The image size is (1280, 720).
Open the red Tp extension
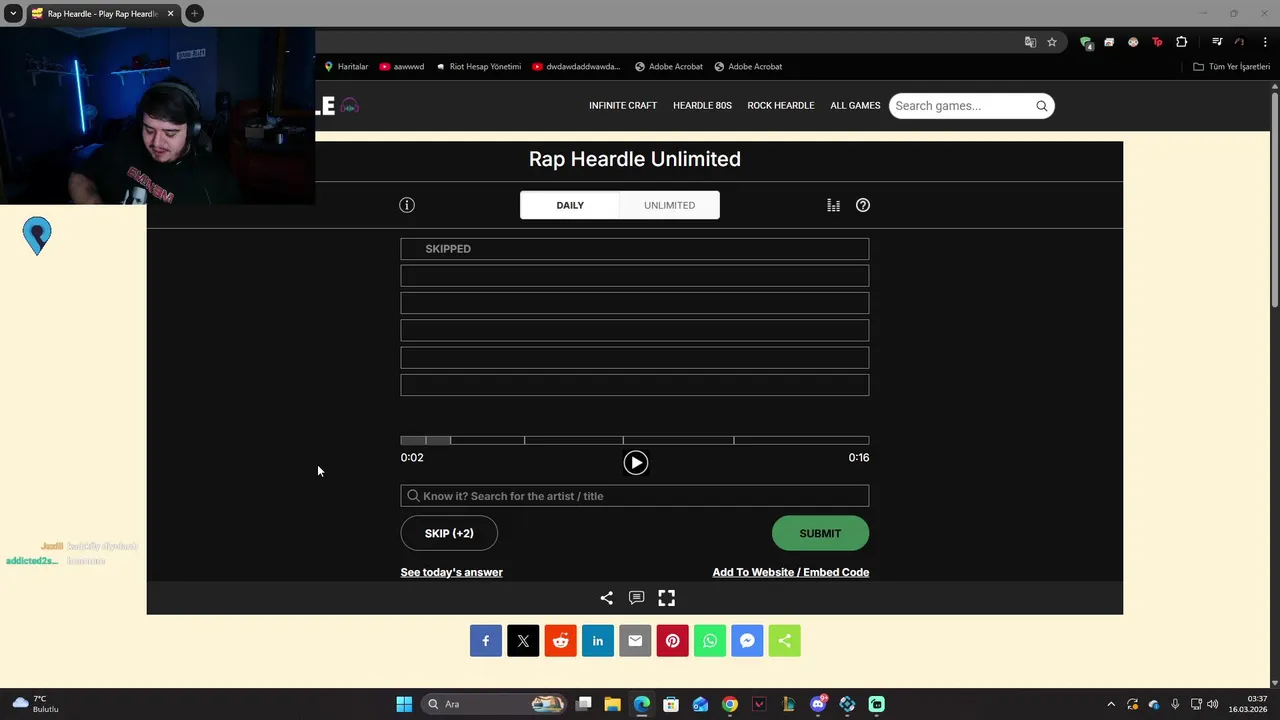(x=1157, y=42)
